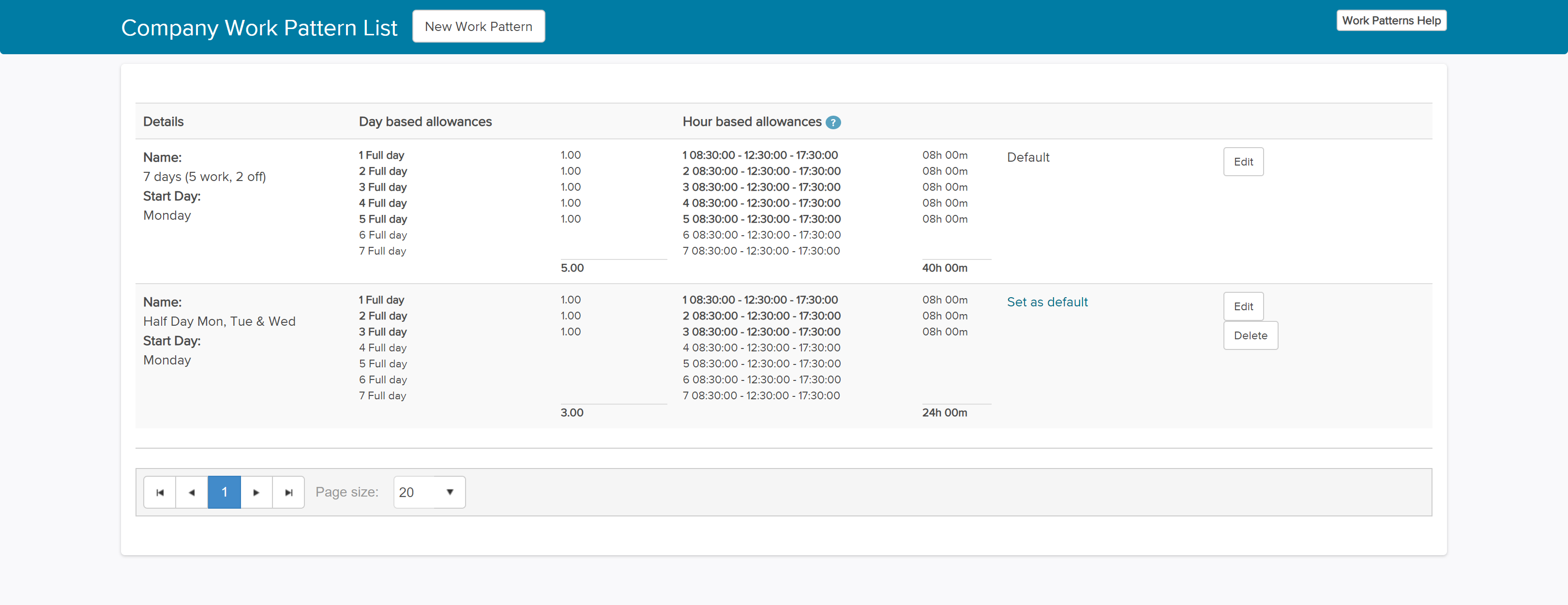This screenshot has width=1568, height=605.
Task: Click the Default status label
Action: click(x=1028, y=157)
